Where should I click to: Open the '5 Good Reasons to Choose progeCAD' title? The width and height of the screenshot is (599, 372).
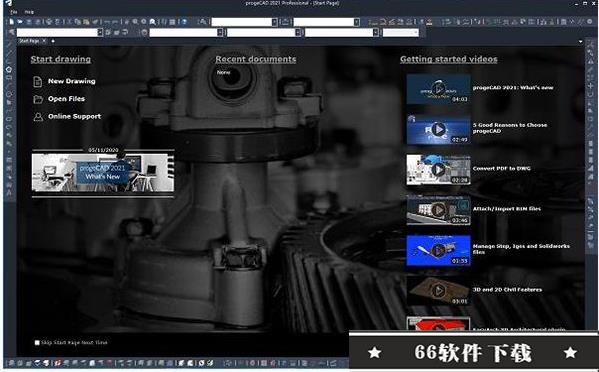pyautogui.click(x=510, y=128)
